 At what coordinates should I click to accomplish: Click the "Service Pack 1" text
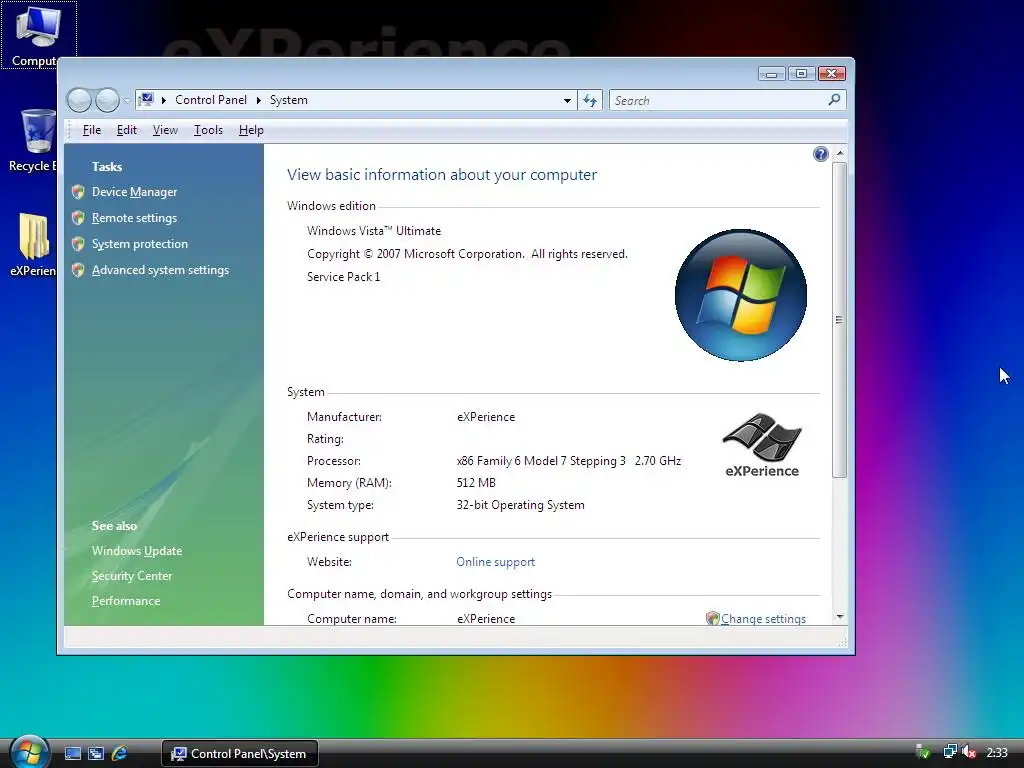[x=344, y=277]
